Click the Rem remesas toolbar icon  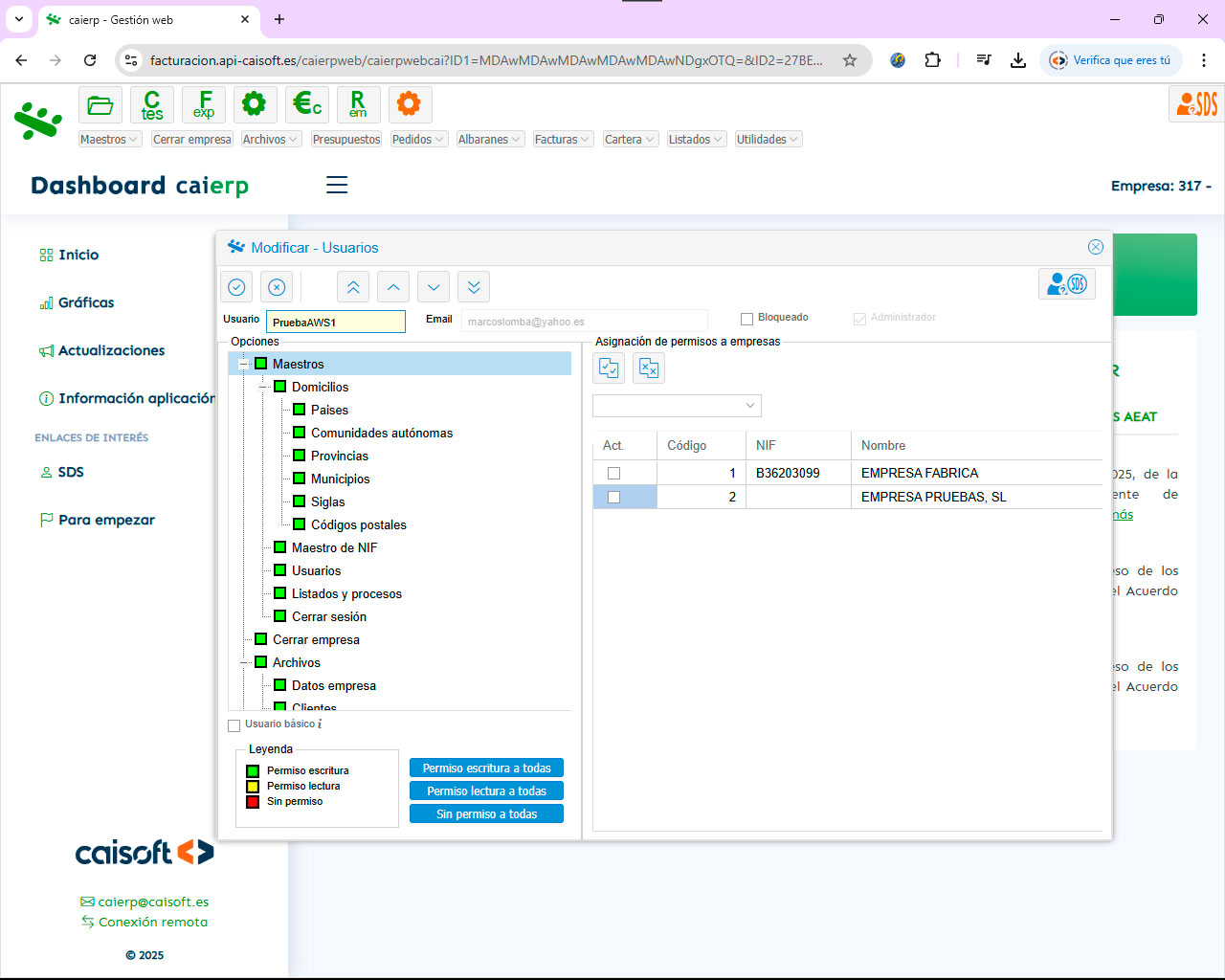click(358, 105)
